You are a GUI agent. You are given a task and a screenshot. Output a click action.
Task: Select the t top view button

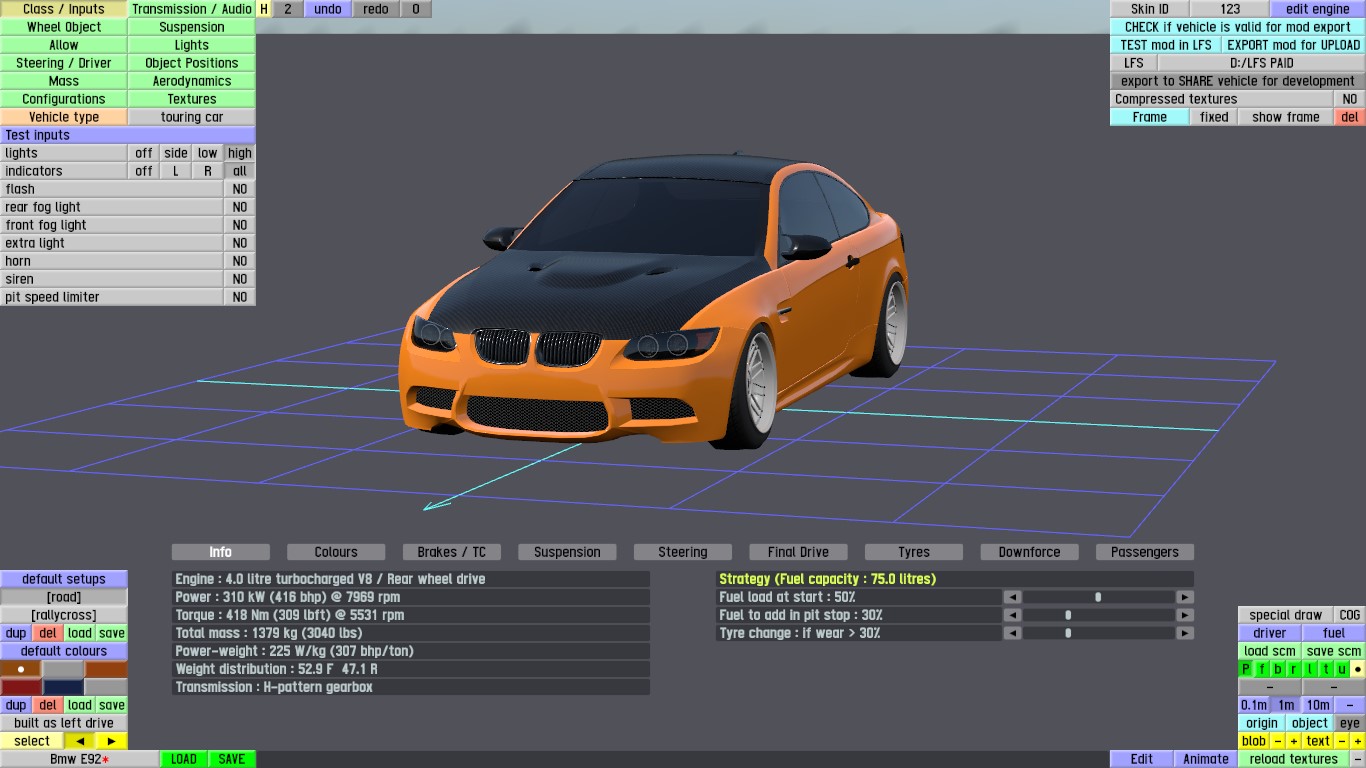coord(1326,669)
